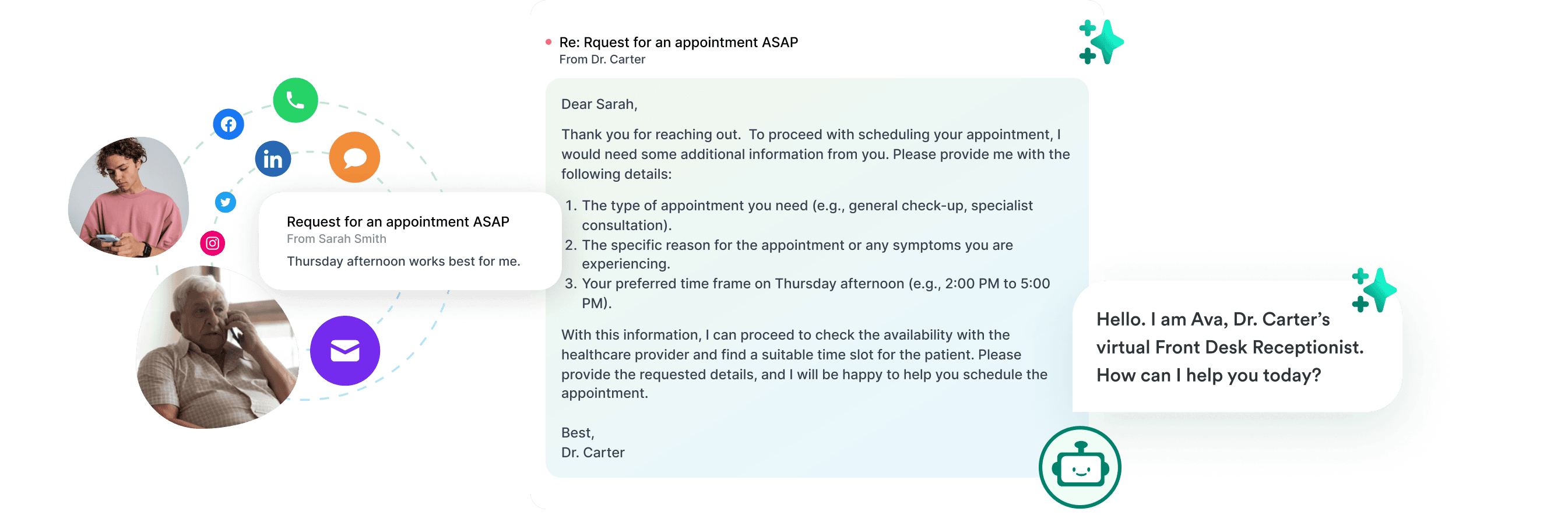Click the "Thursday afternoon works best for me." preview

click(403, 262)
